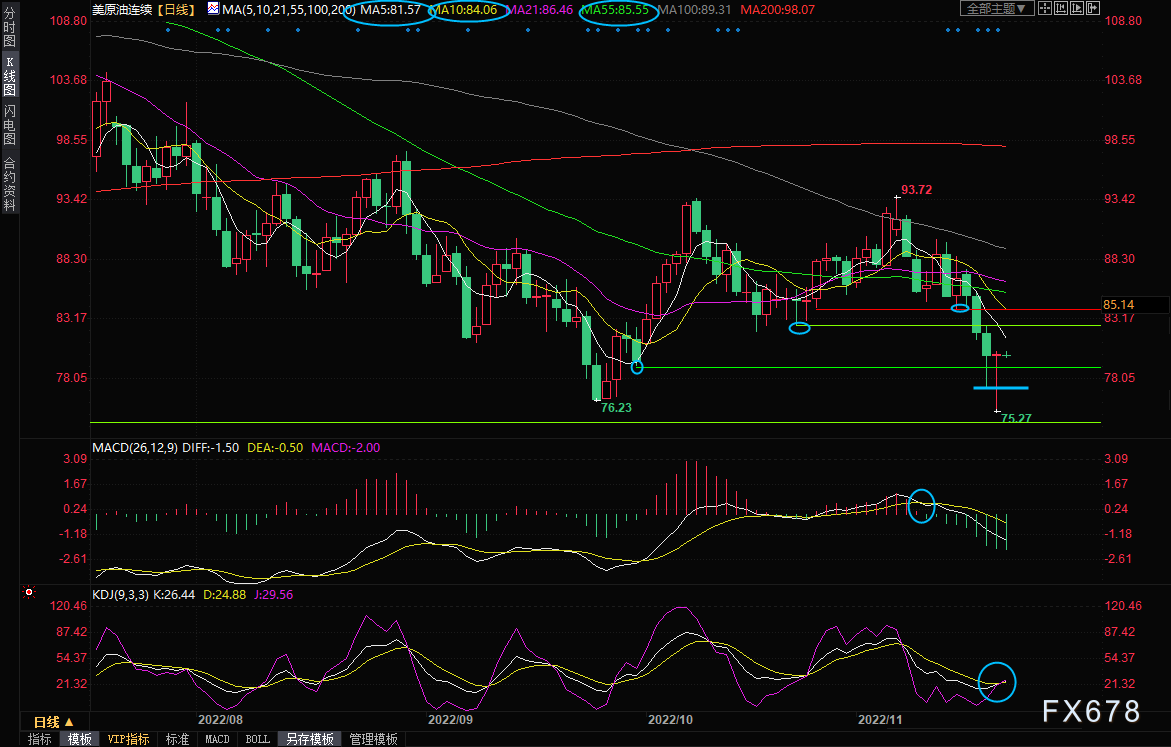
Task: Click the crosshair cursor icon
Action: [1045, 8]
